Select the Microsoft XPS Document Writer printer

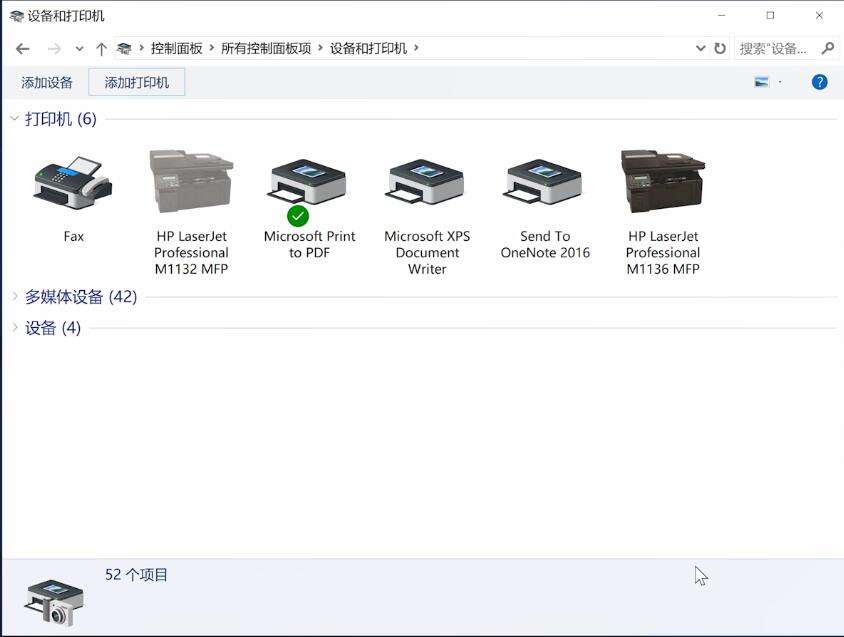[x=426, y=185]
